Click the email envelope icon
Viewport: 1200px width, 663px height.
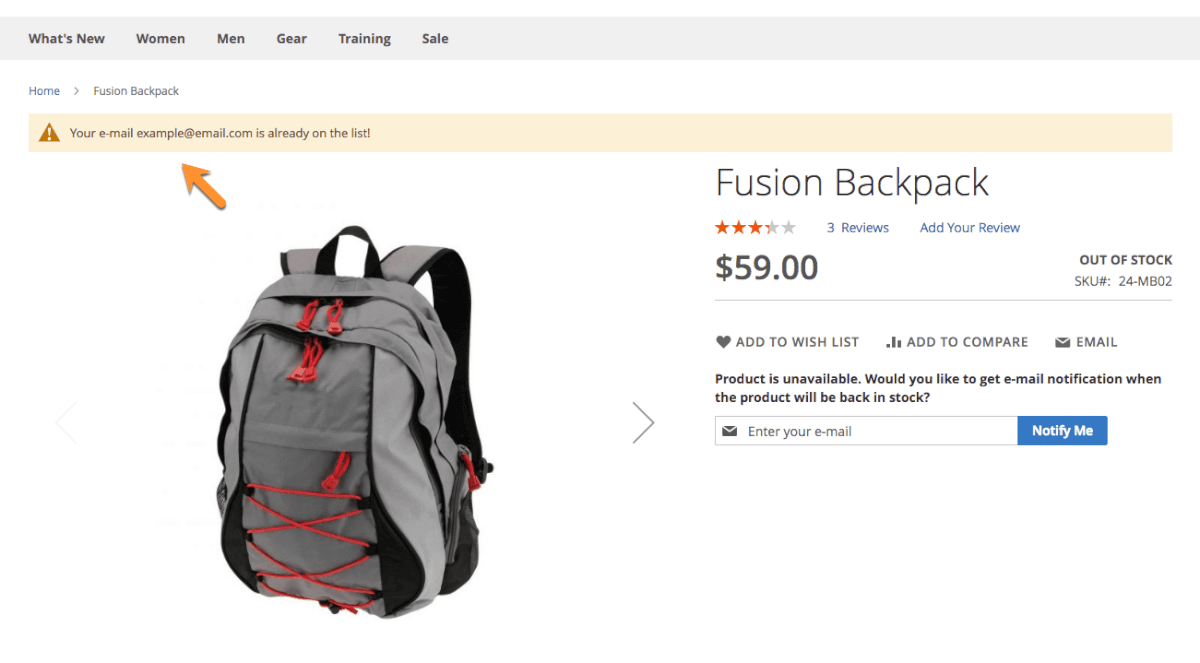[1063, 343]
